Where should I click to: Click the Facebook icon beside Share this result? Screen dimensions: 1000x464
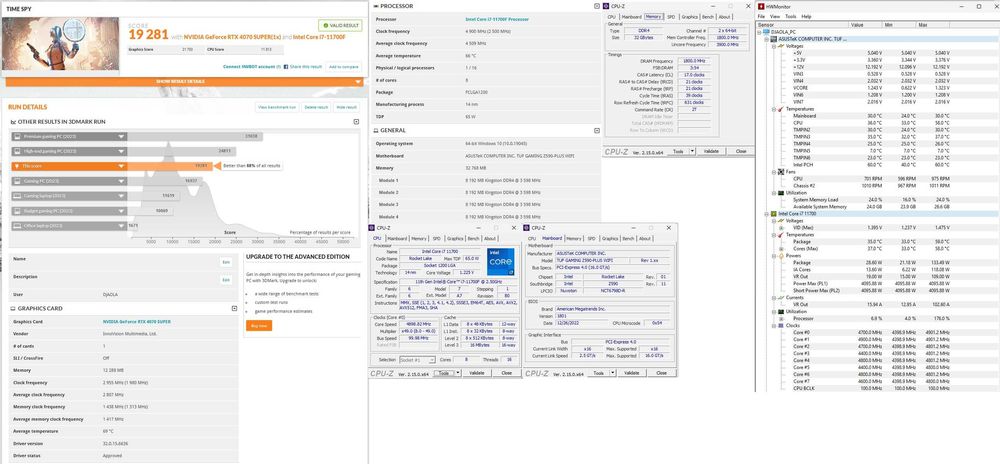pyautogui.click(x=286, y=66)
